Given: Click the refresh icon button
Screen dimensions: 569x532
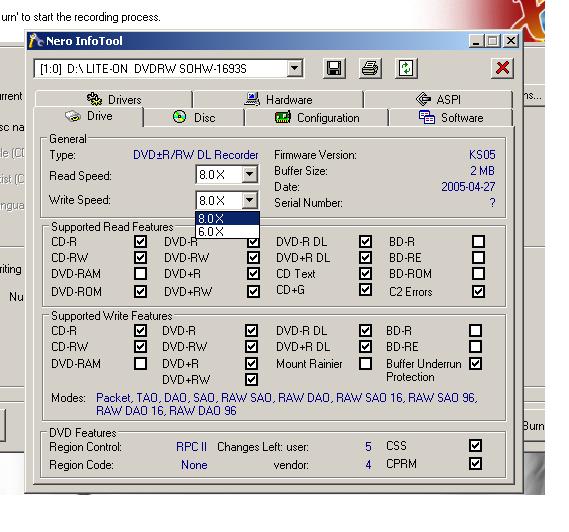Looking at the screenshot, I should point(406,68).
